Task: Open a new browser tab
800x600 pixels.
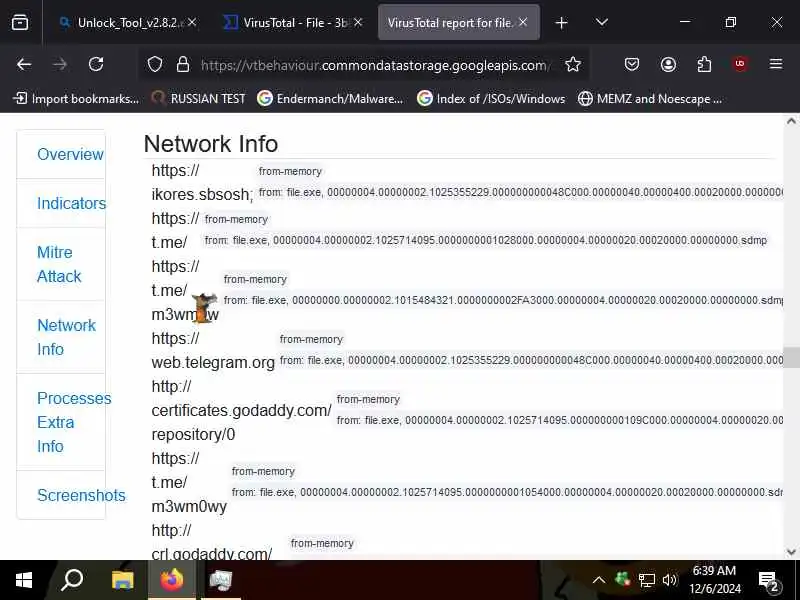Action: pyautogui.click(x=561, y=23)
